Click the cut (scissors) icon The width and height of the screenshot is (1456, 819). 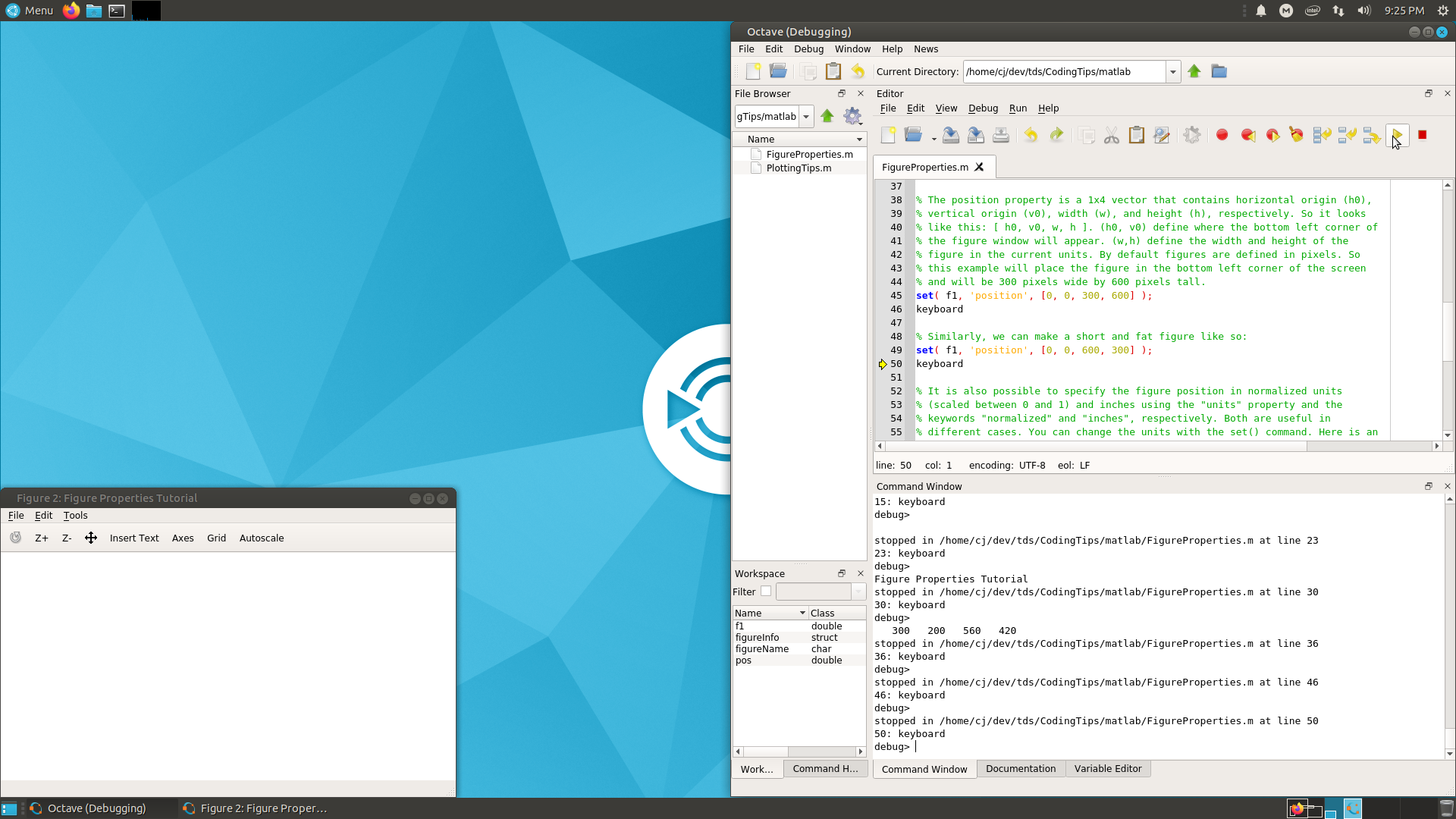[1111, 135]
